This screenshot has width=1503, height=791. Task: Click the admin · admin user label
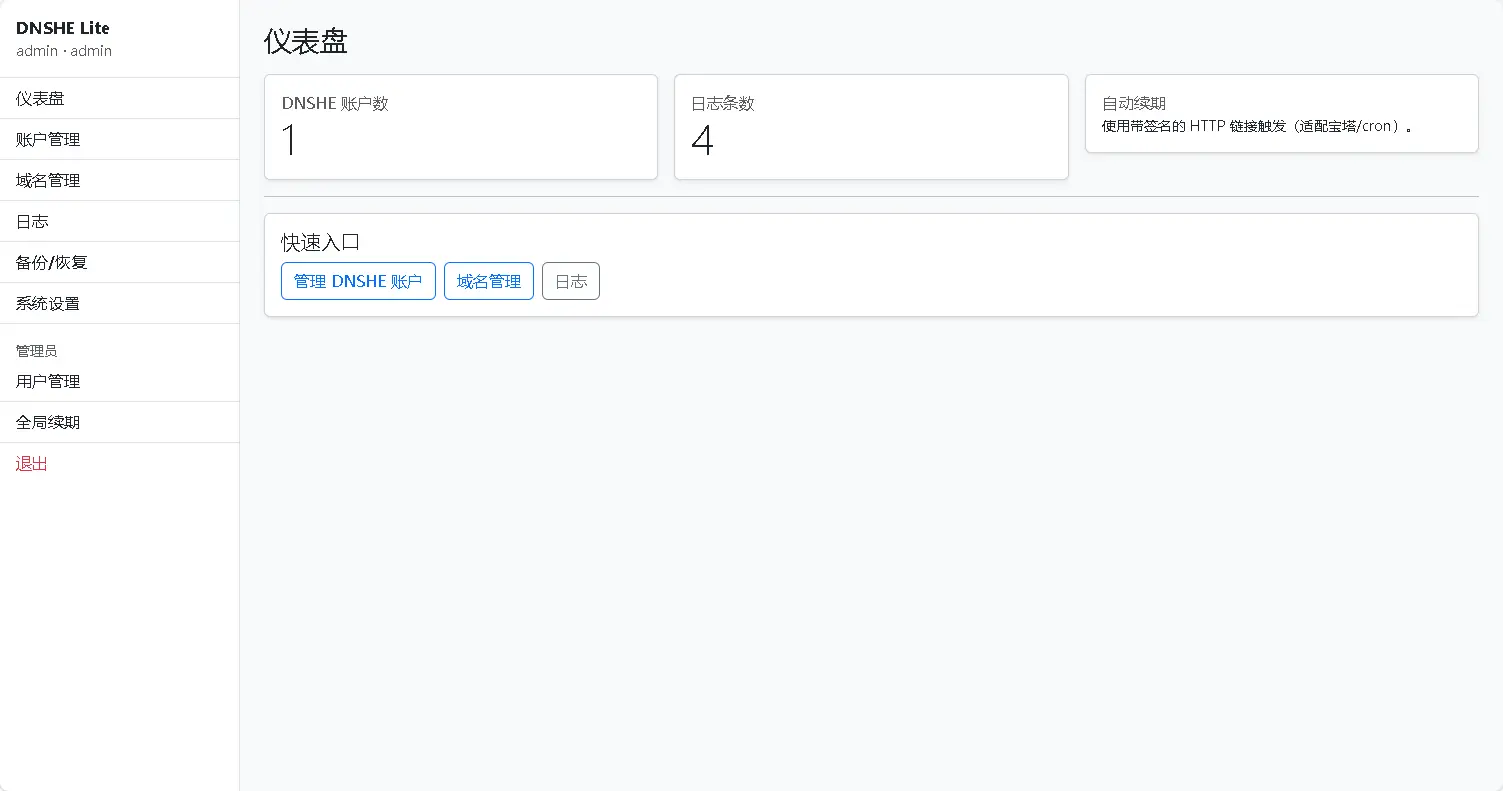click(64, 51)
